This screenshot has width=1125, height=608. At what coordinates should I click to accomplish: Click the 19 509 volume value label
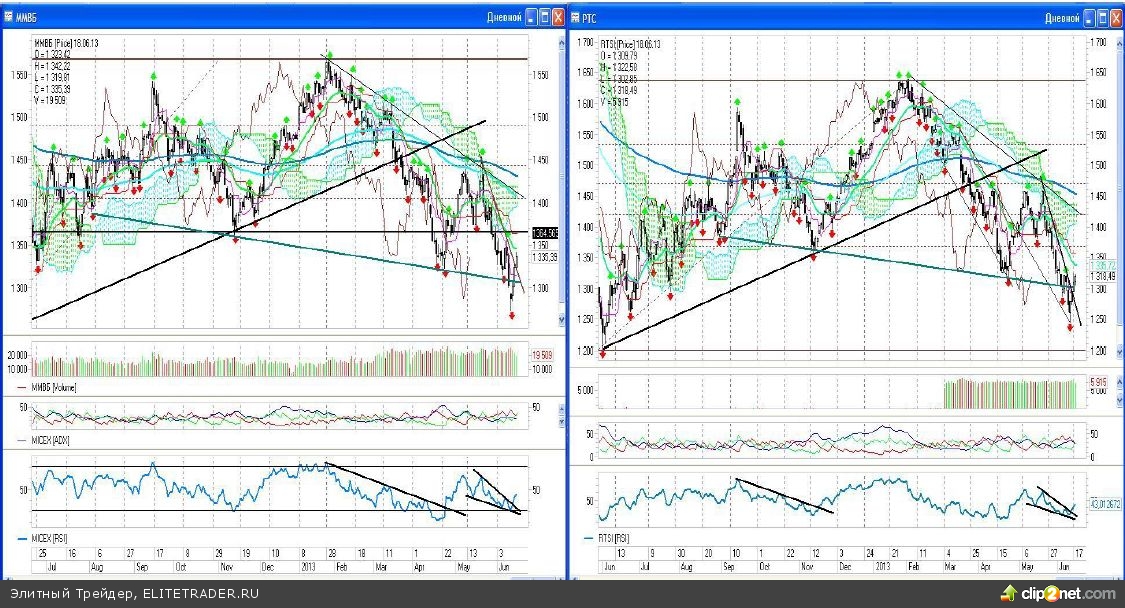542,355
